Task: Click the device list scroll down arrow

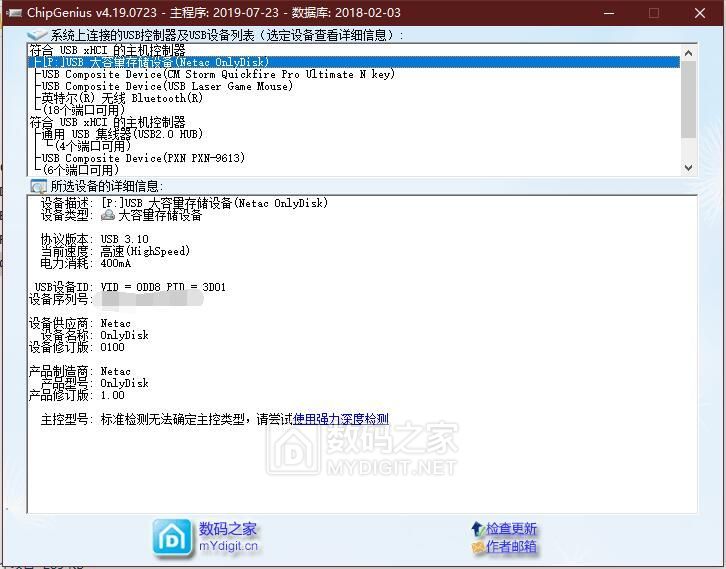Action: click(x=688, y=167)
